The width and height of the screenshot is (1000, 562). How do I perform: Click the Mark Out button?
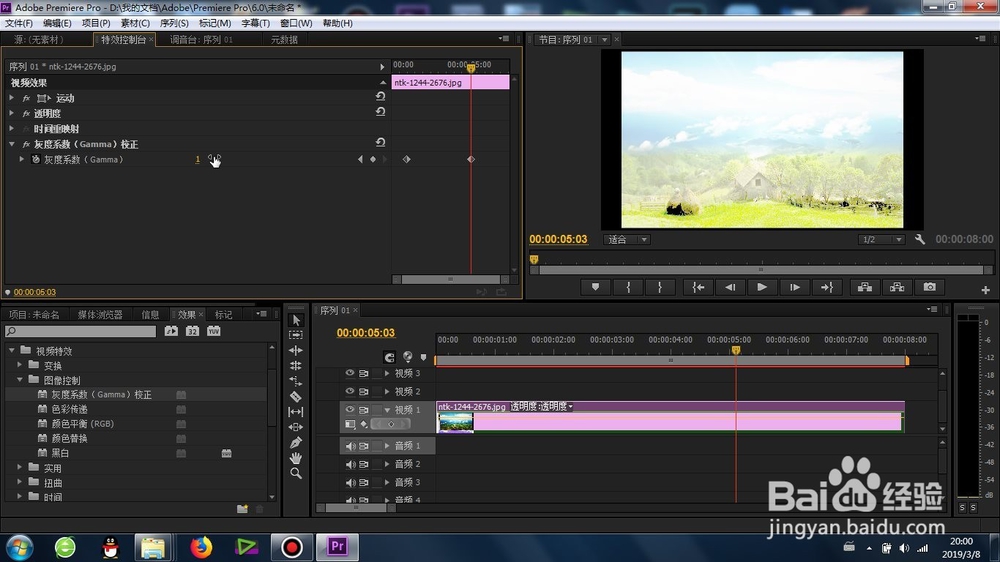click(x=660, y=287)
